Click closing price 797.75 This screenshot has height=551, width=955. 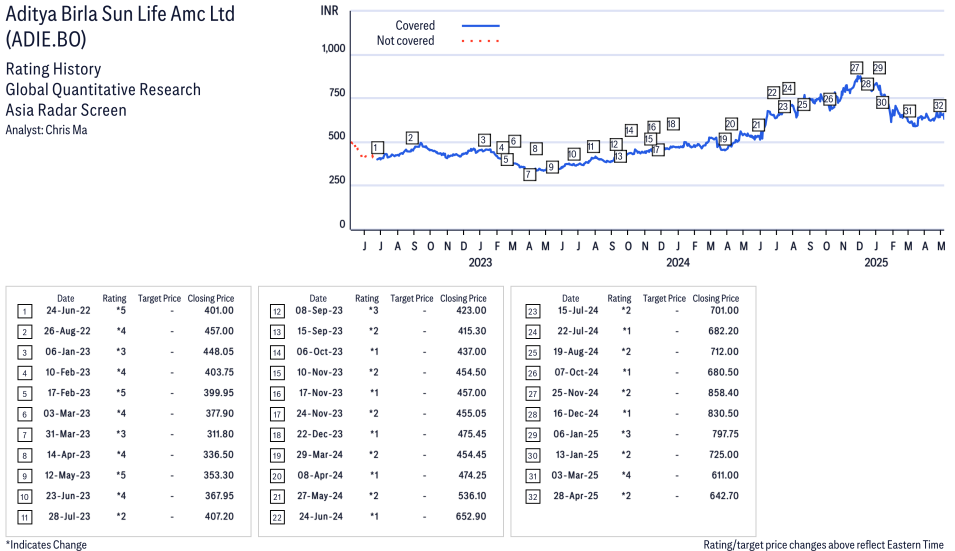tap(725, 434)
